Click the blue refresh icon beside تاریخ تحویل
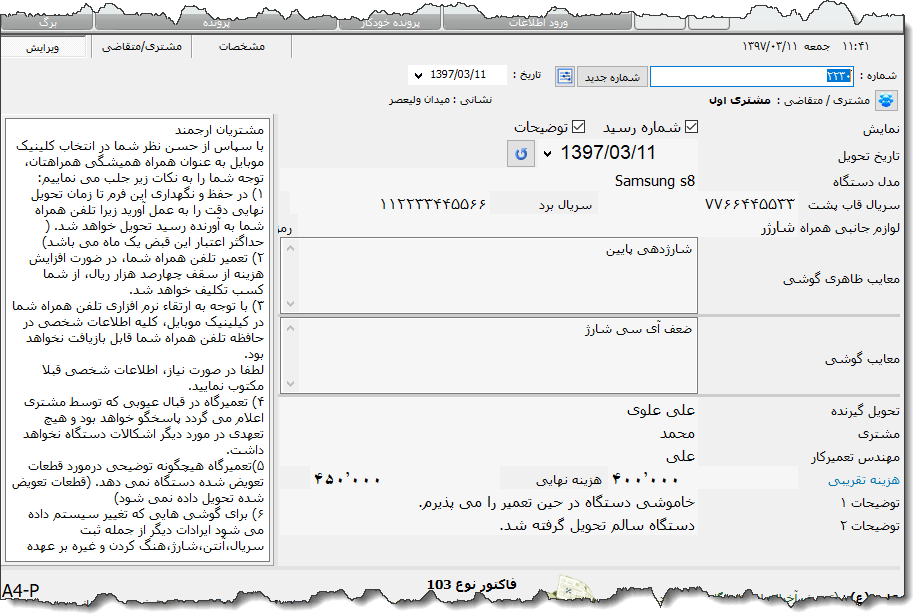 click(x=519, y=153)
